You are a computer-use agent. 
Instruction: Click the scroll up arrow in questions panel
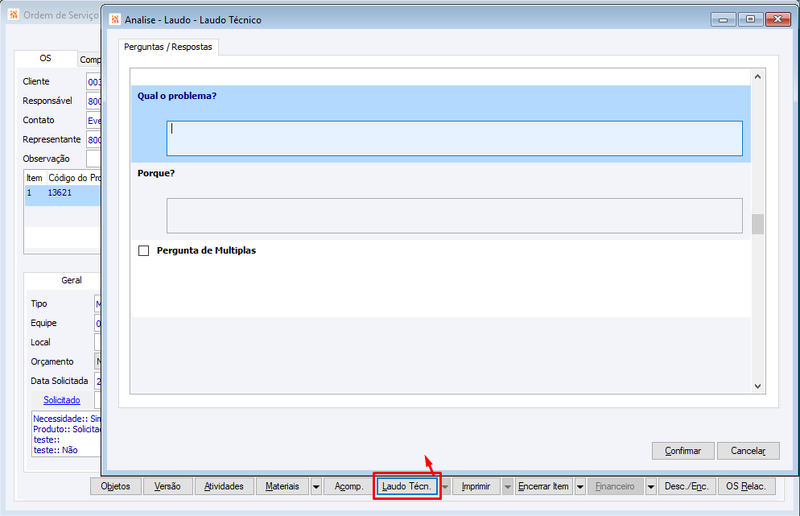point(758,77)
